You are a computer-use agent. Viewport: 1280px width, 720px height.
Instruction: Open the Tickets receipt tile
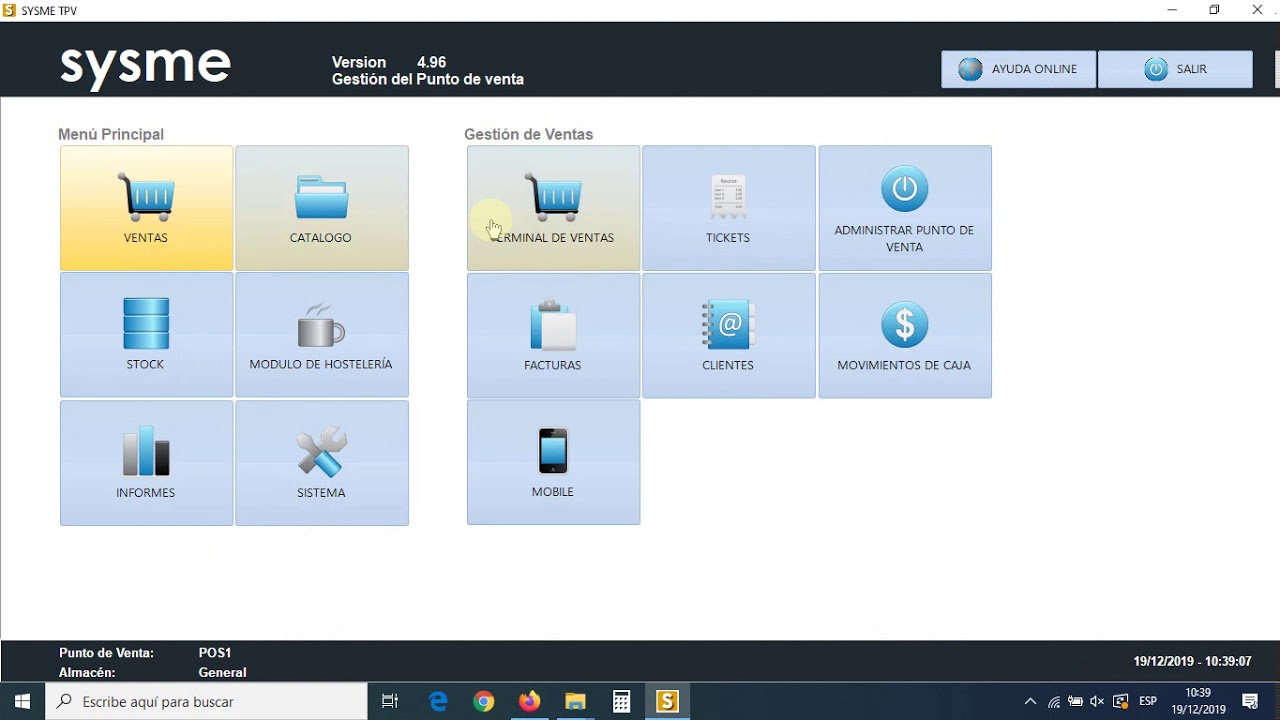729,208
